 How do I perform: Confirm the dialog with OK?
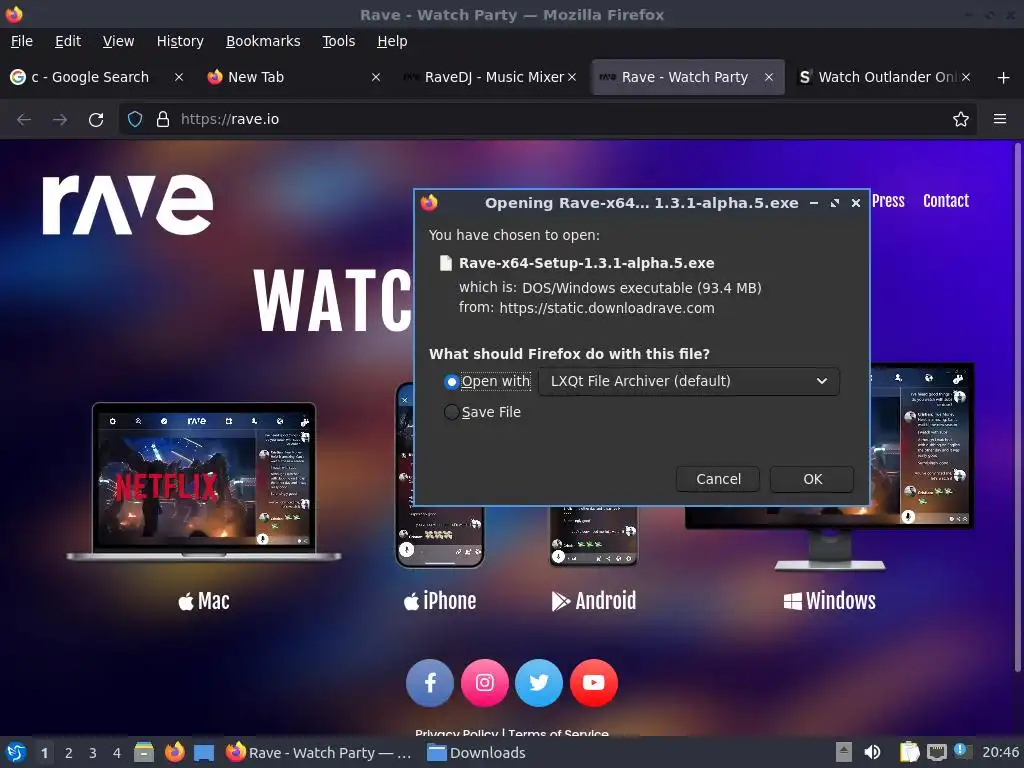tap(812, 479)
